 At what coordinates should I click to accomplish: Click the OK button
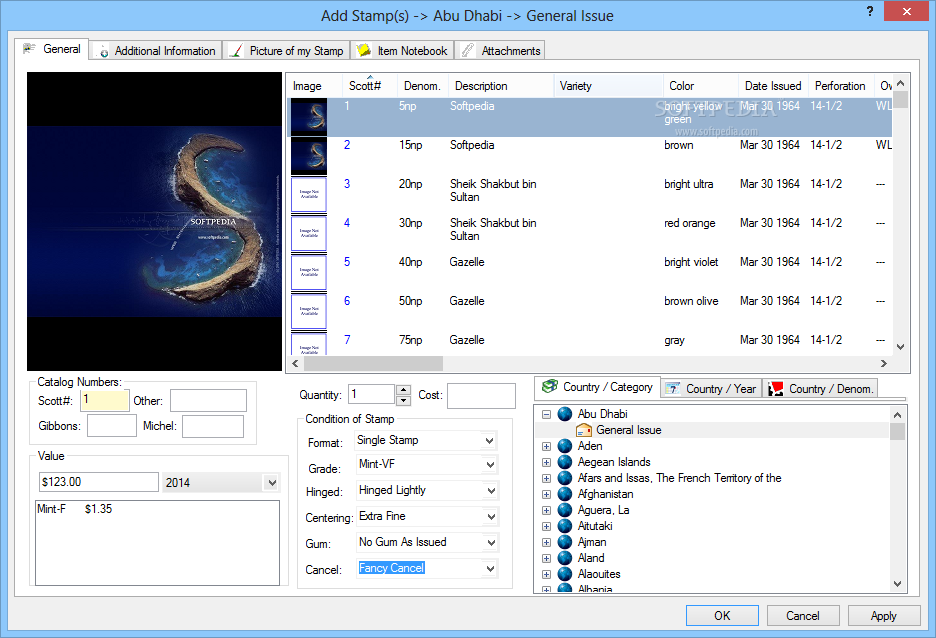722,615
